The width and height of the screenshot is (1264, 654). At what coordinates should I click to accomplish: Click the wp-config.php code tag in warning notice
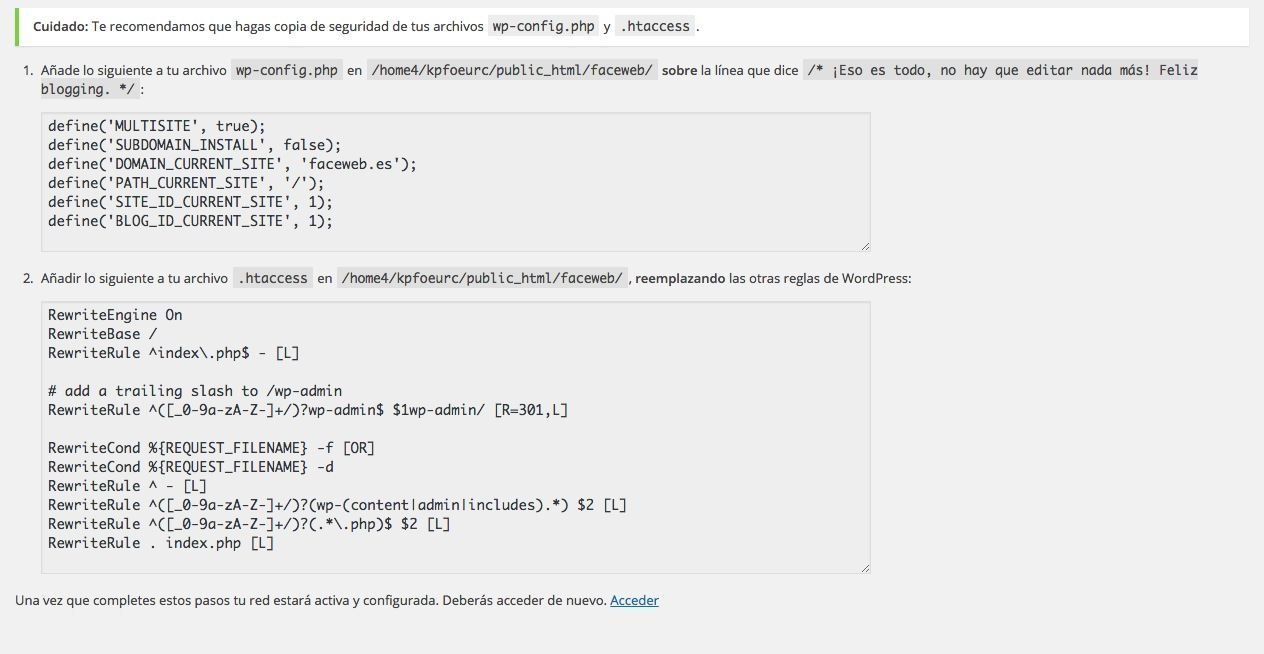pyautogui.click(x=543, y=26)
